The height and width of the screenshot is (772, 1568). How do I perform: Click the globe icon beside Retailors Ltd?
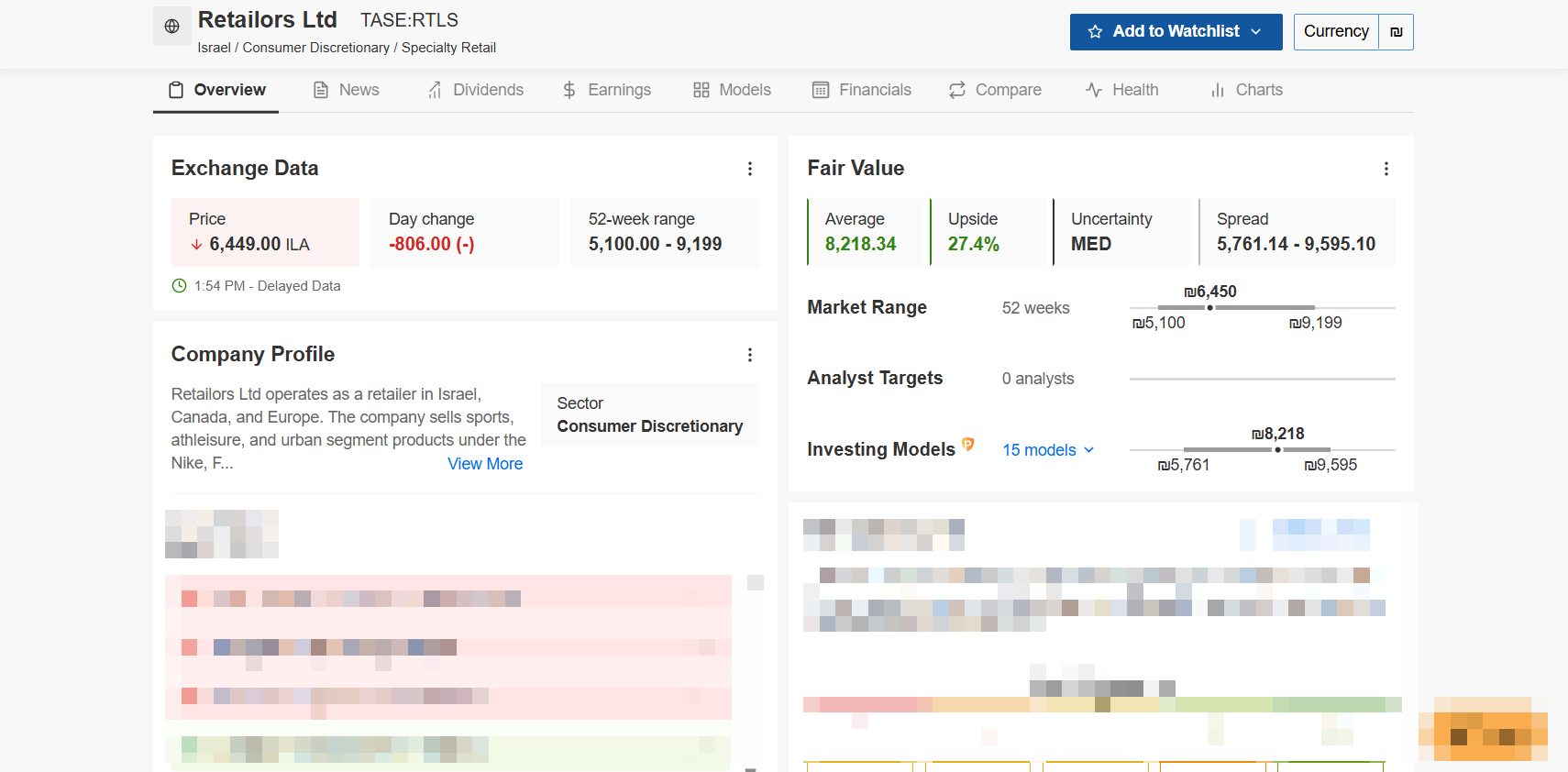pyautogui.click(x=171, y=27)
